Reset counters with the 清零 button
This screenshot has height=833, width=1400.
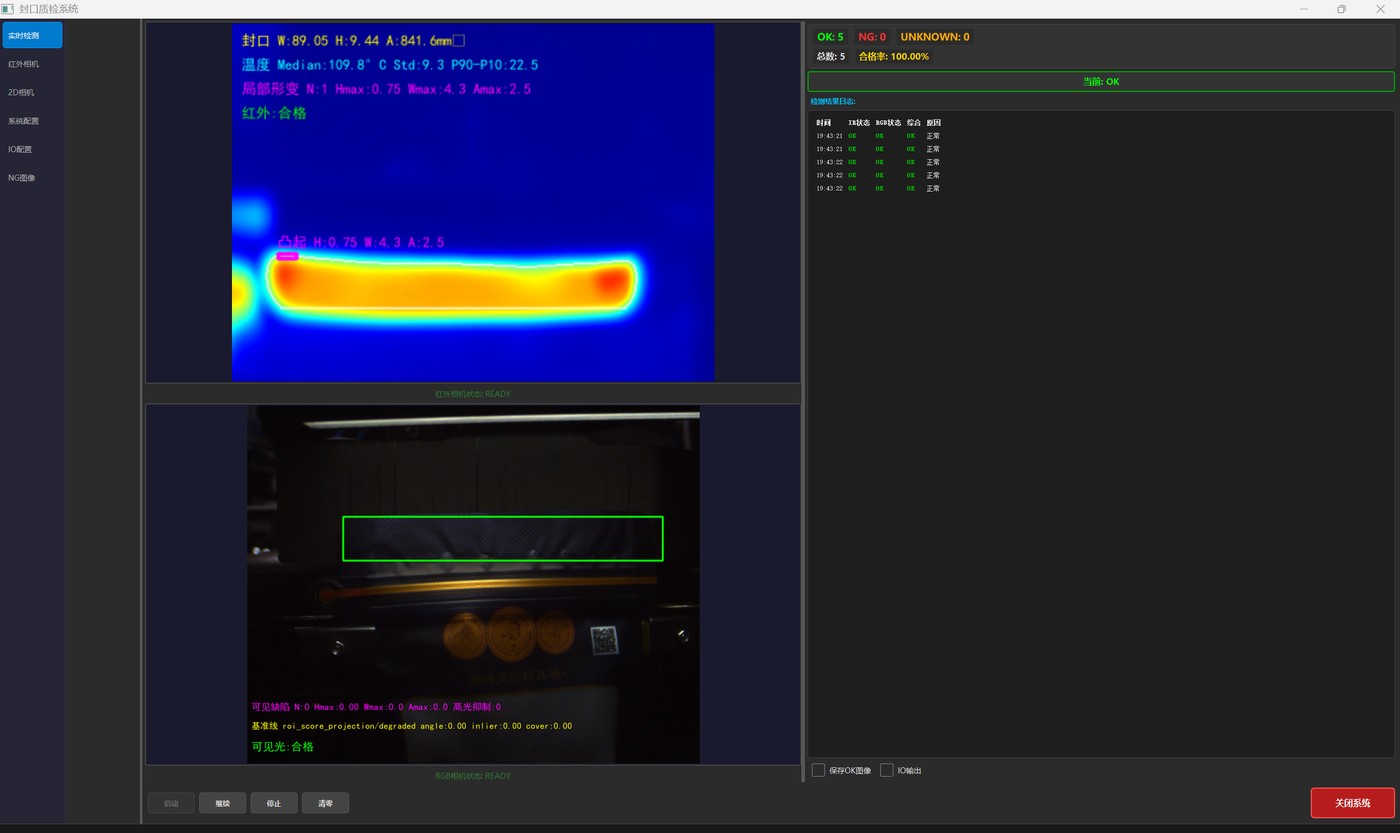coord(325,803)
